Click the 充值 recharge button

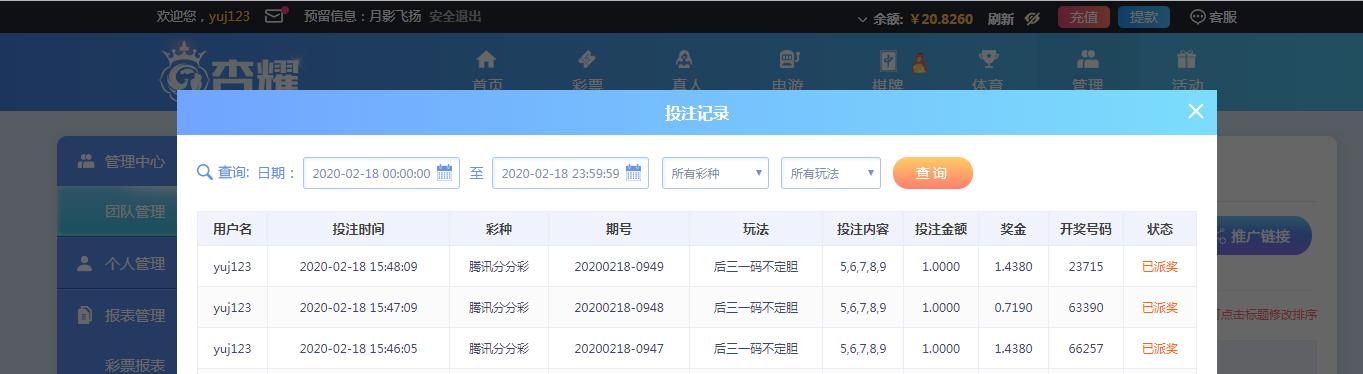pyautogui.click(x=1083, y=17)
